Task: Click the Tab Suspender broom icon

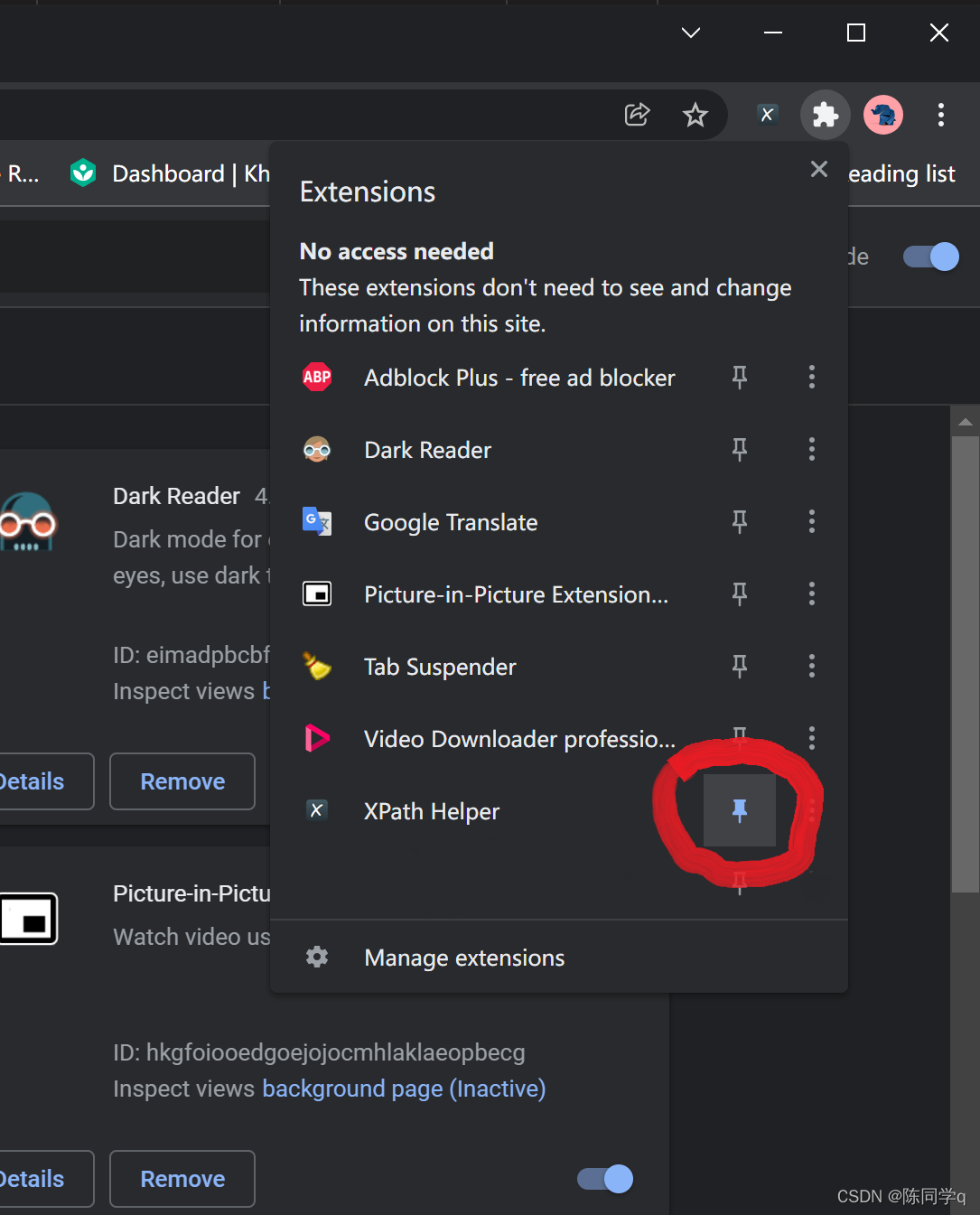Action: [x=317, y=666]
